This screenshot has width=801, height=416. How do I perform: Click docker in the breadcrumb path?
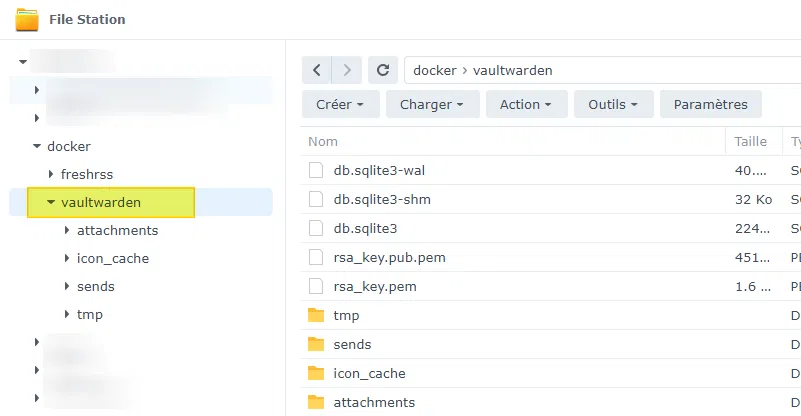(x=435, y=70)
